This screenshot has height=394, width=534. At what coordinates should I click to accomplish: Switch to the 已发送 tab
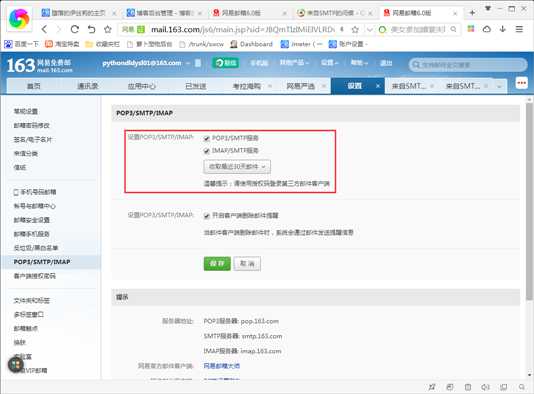195,86
